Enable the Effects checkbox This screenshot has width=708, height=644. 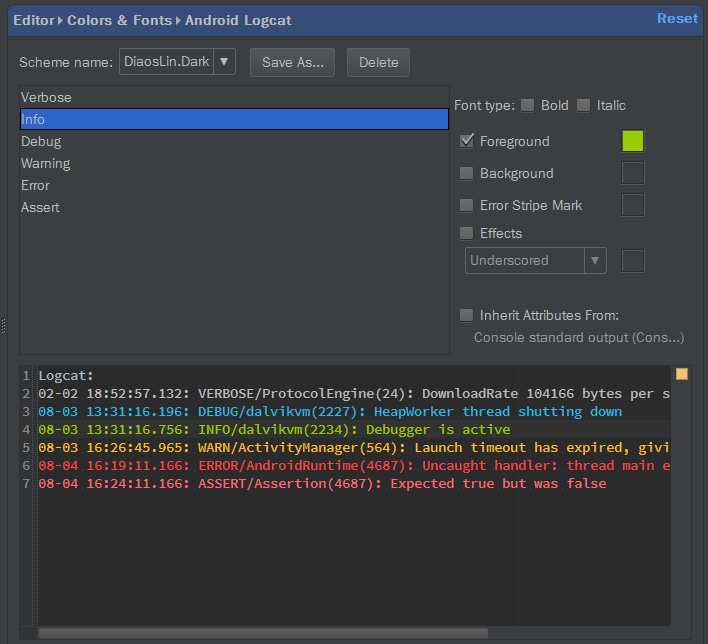[466, 233]
